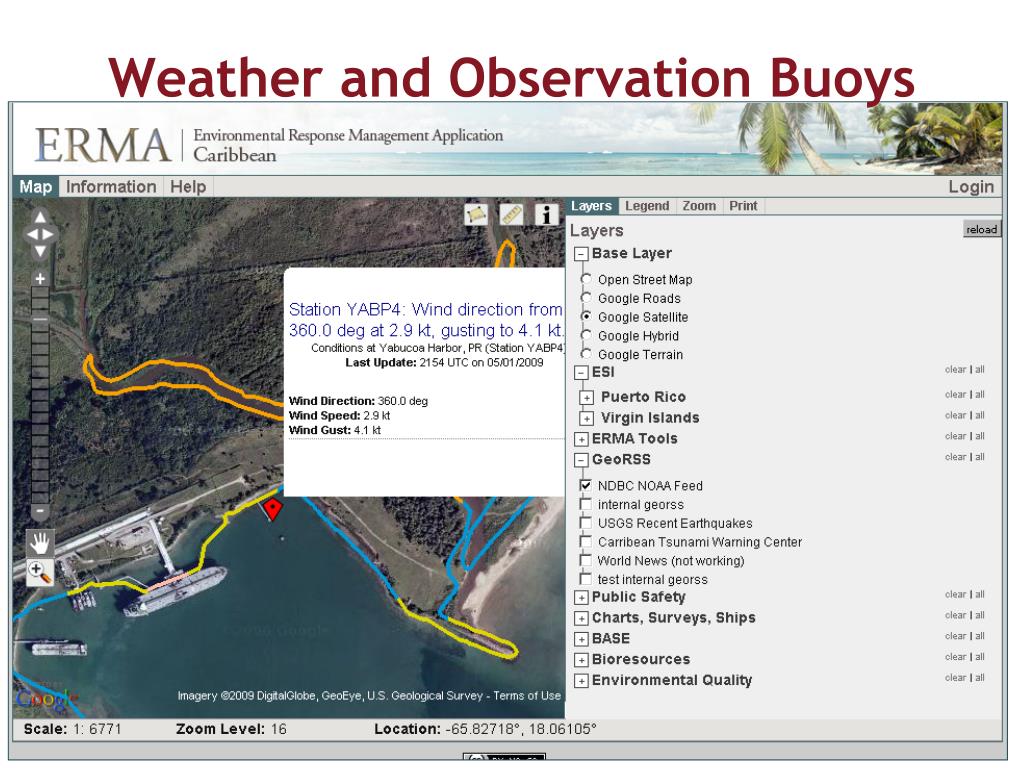
Task: Expand the Virgin Islands group
Action: pyautogui.click(x=586, y=419)
